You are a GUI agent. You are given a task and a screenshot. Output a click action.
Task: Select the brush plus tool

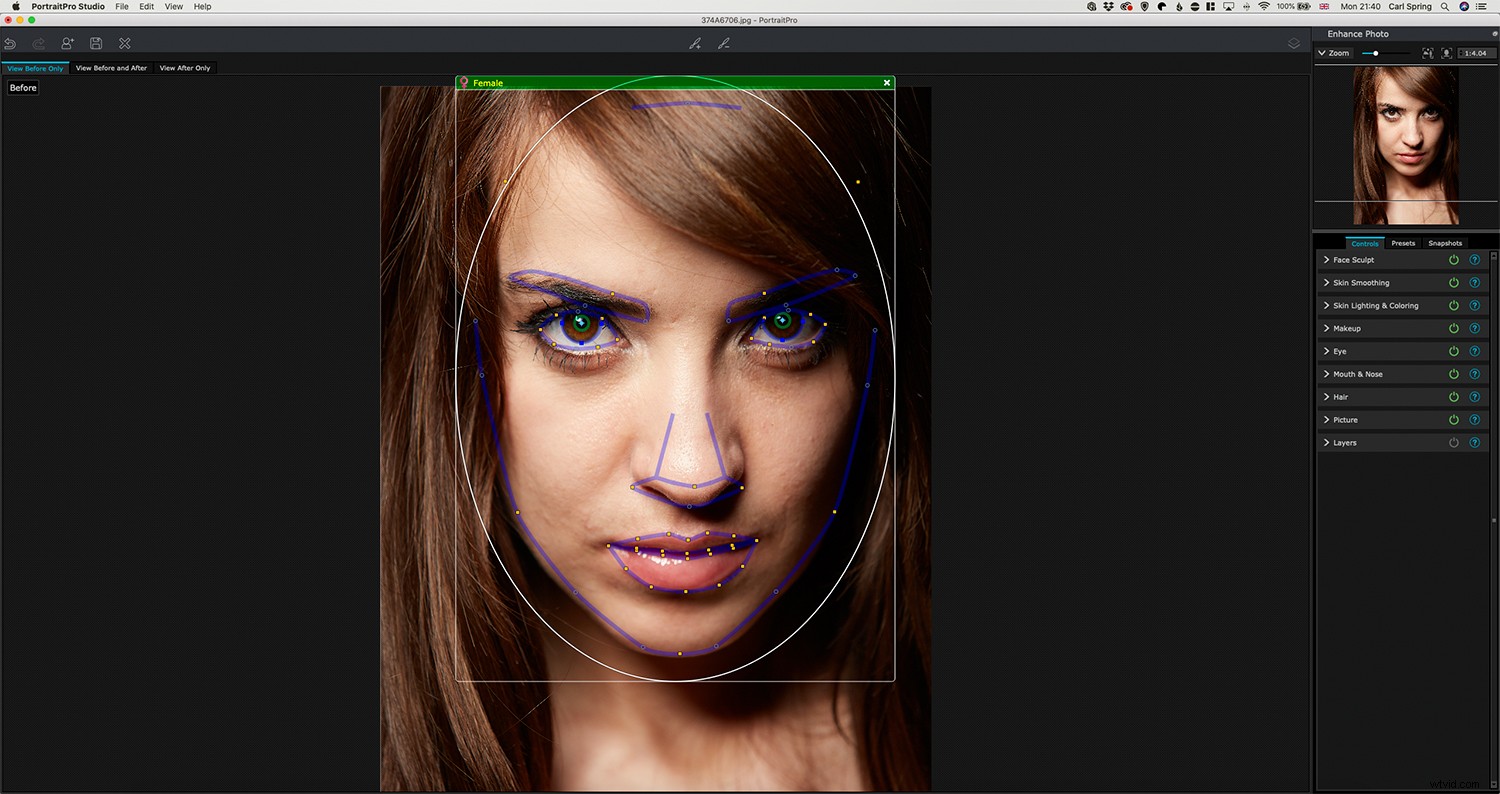[x=696, y=43]
